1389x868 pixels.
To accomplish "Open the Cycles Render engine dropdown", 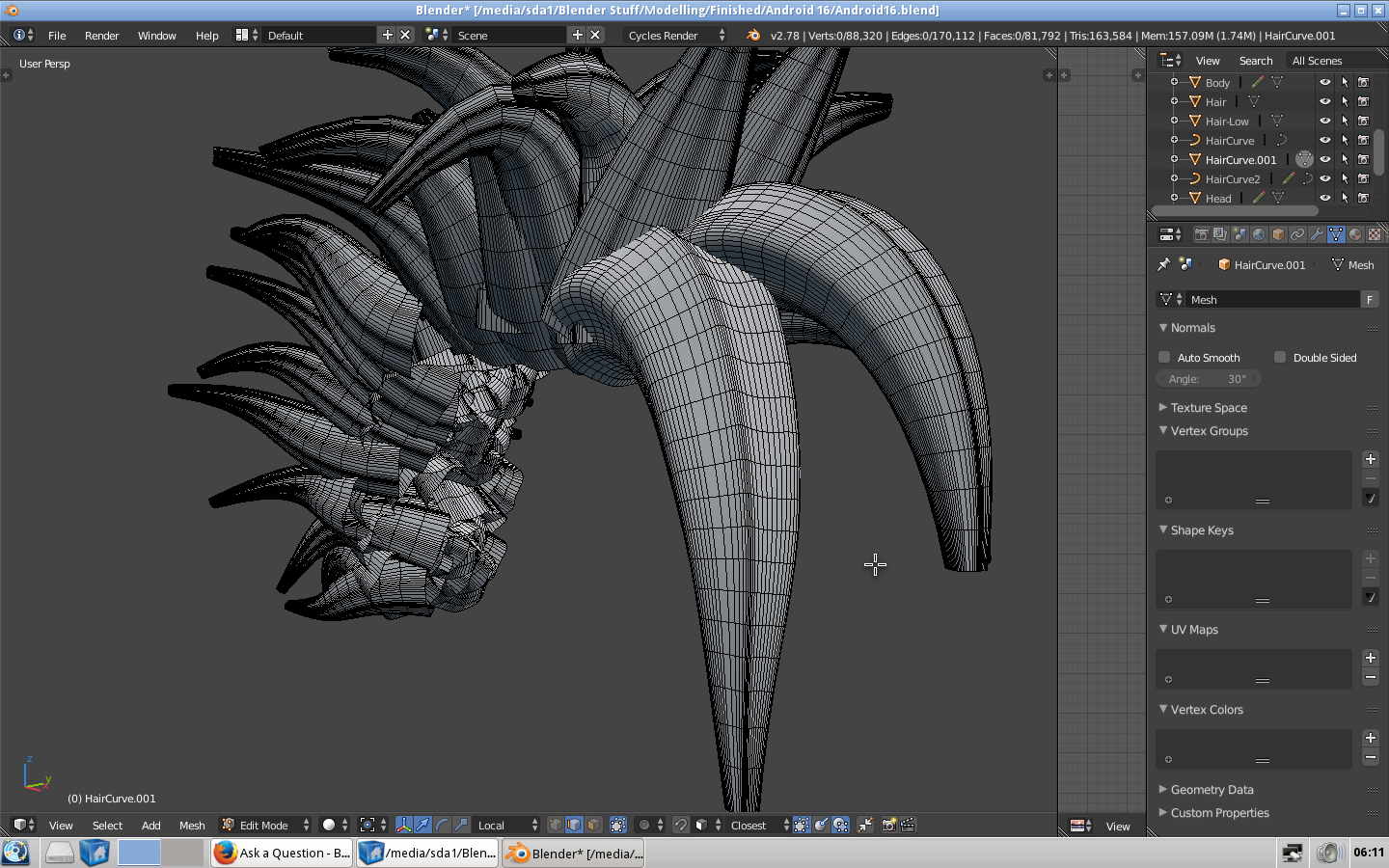I will (675, 35).
